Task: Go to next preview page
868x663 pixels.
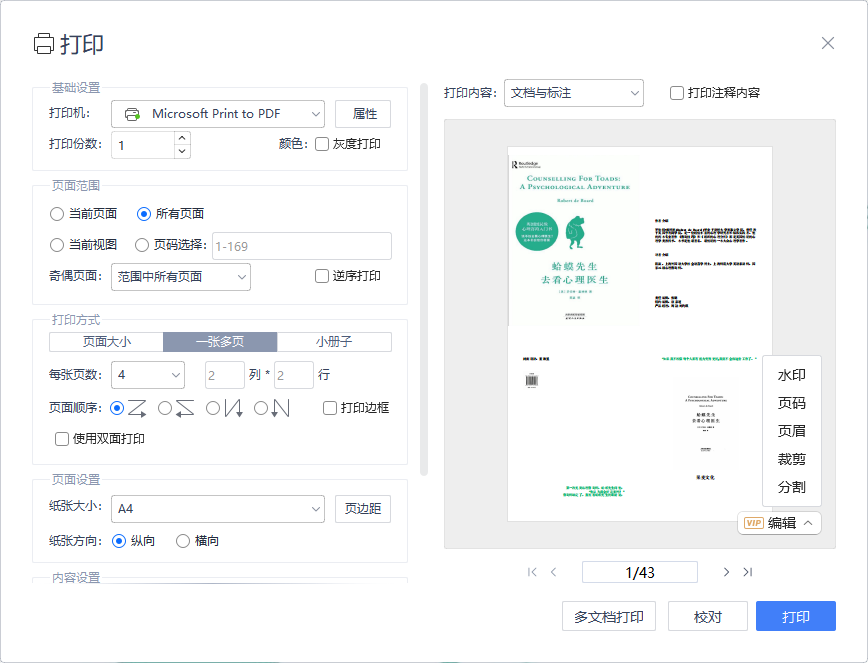Action: (726, 572)
